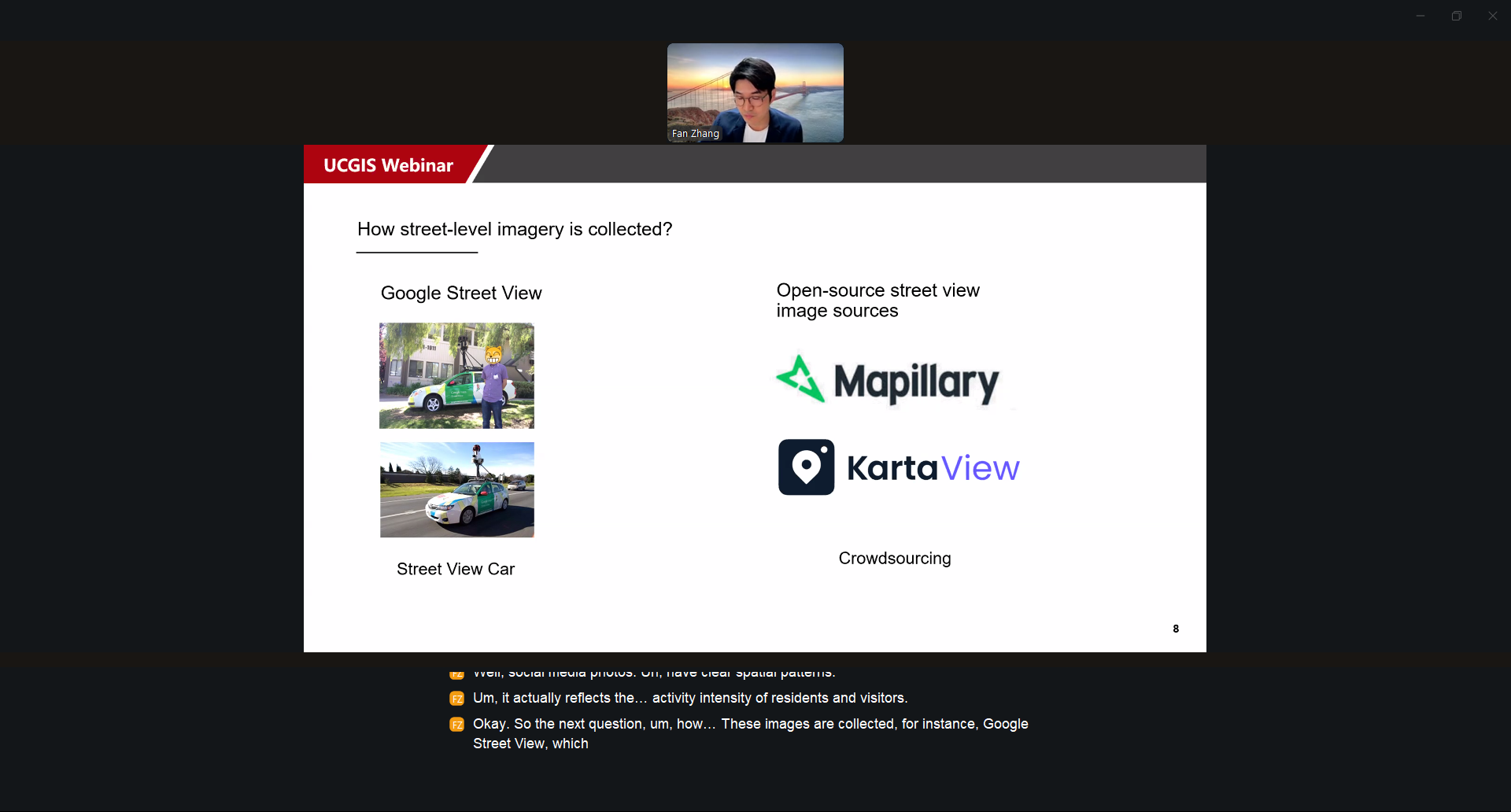Viewport: 1511px width, 812px height.
Task: Click the Mapillary green arrow logo icon
Action: point(800,378)
